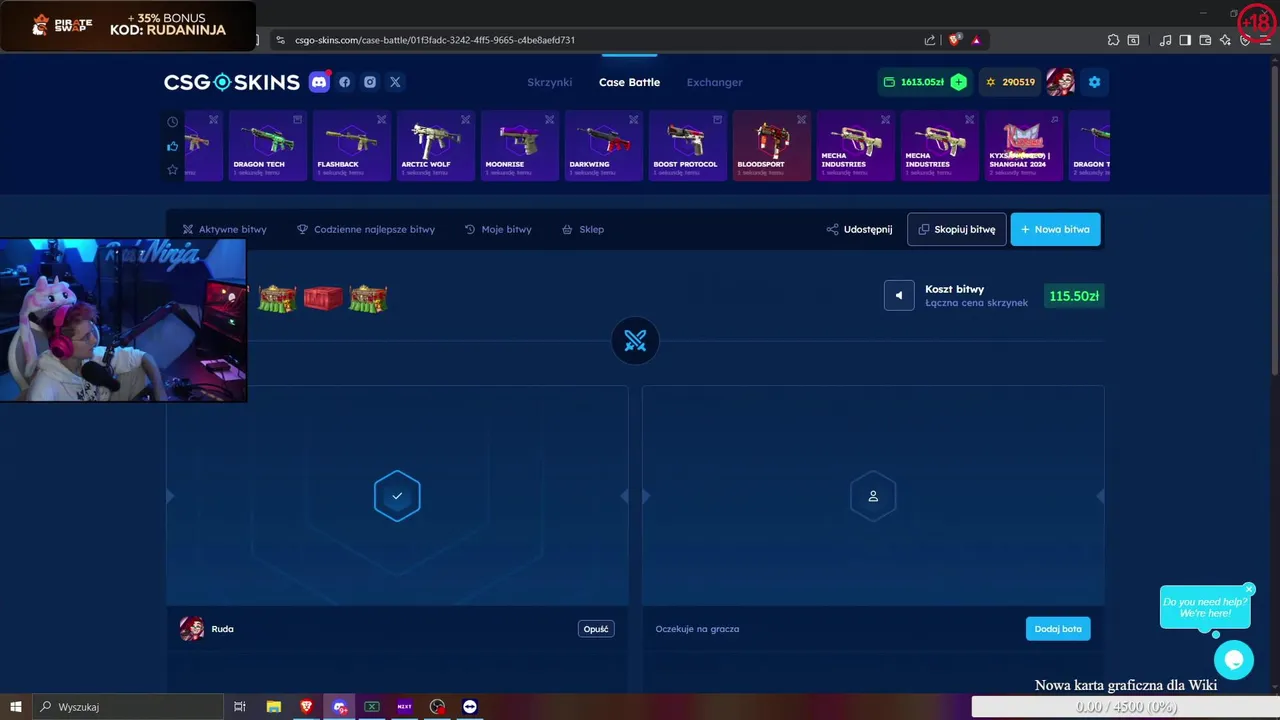Image resolution: width=1280 pixels, height=720 pixels.
Task: Switch to Aktywne bitwy tab
Action: (x=225, y=229)
